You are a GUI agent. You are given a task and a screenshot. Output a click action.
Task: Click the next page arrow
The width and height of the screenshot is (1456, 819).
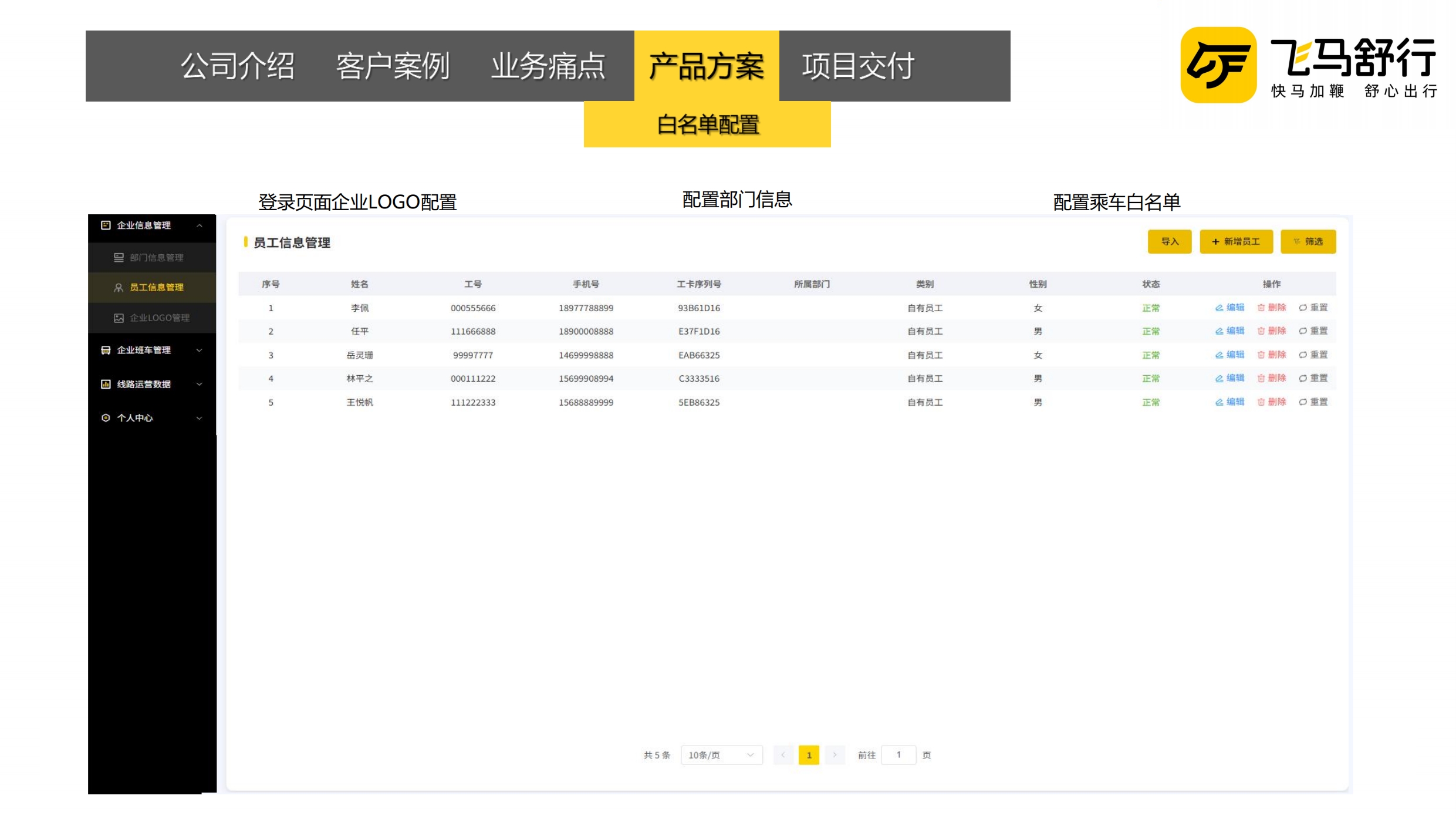click(835, 756)
